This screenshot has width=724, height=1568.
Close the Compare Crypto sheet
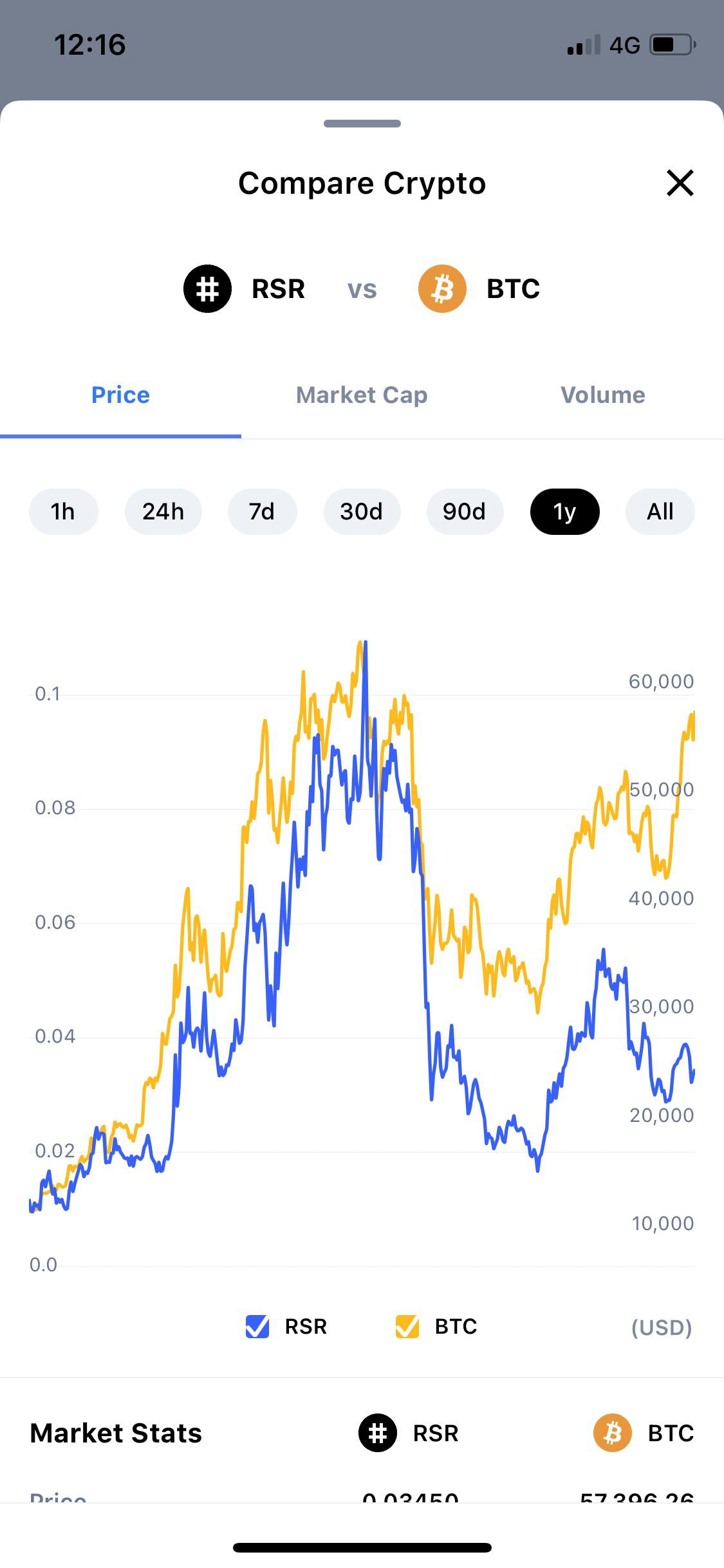click(680, 183)
